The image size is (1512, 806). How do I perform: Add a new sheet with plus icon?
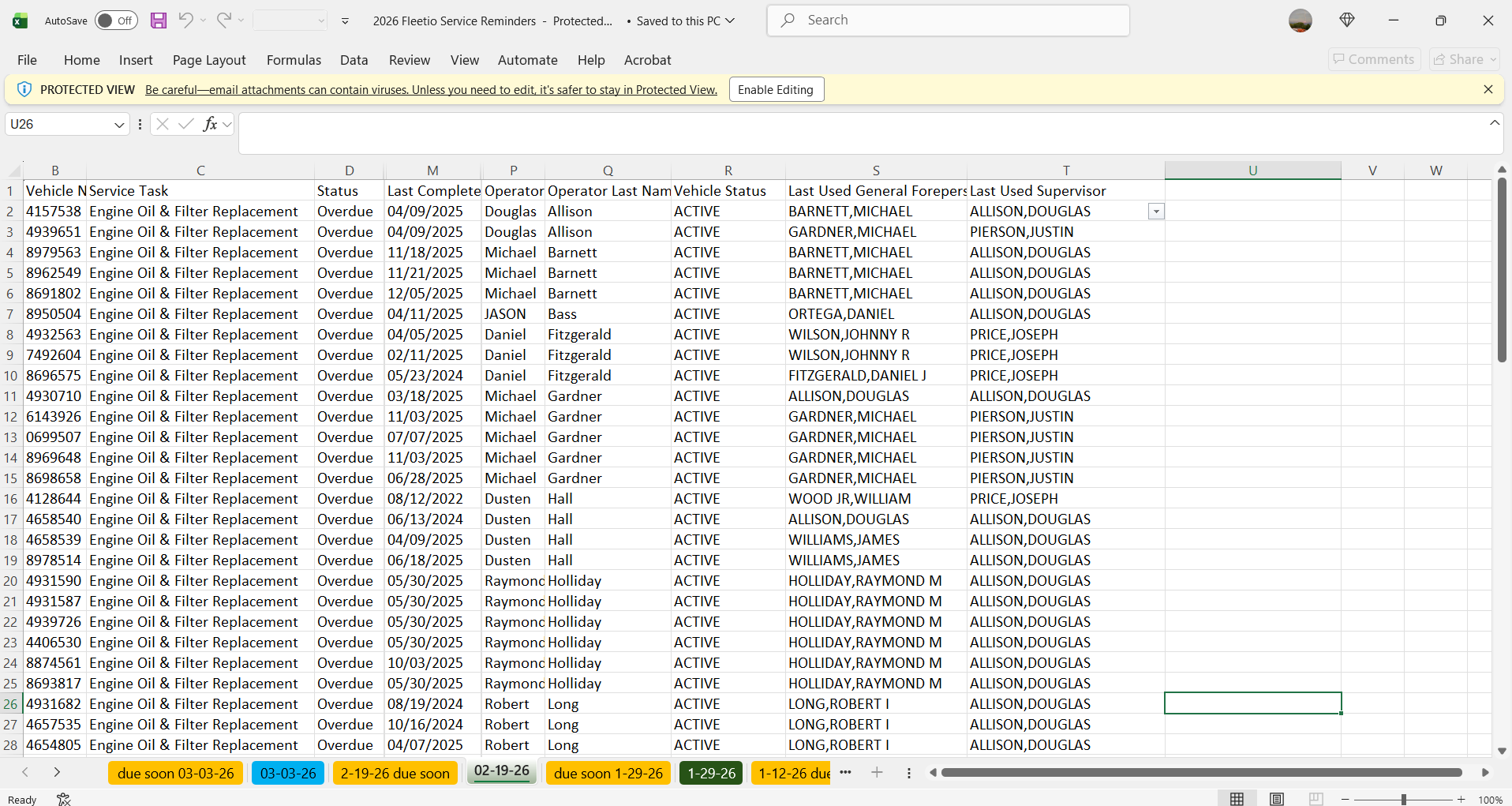pyautogui.click(x=877, y=773)
